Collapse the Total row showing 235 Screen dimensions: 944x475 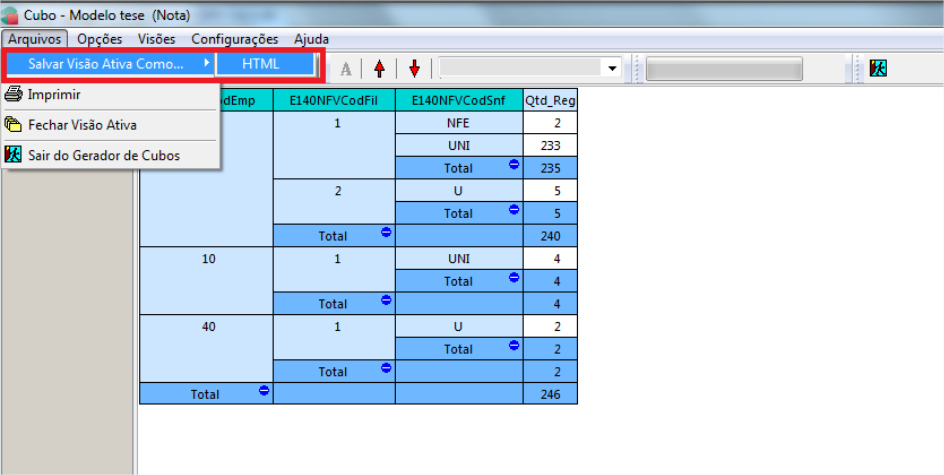tap(514, 164)
